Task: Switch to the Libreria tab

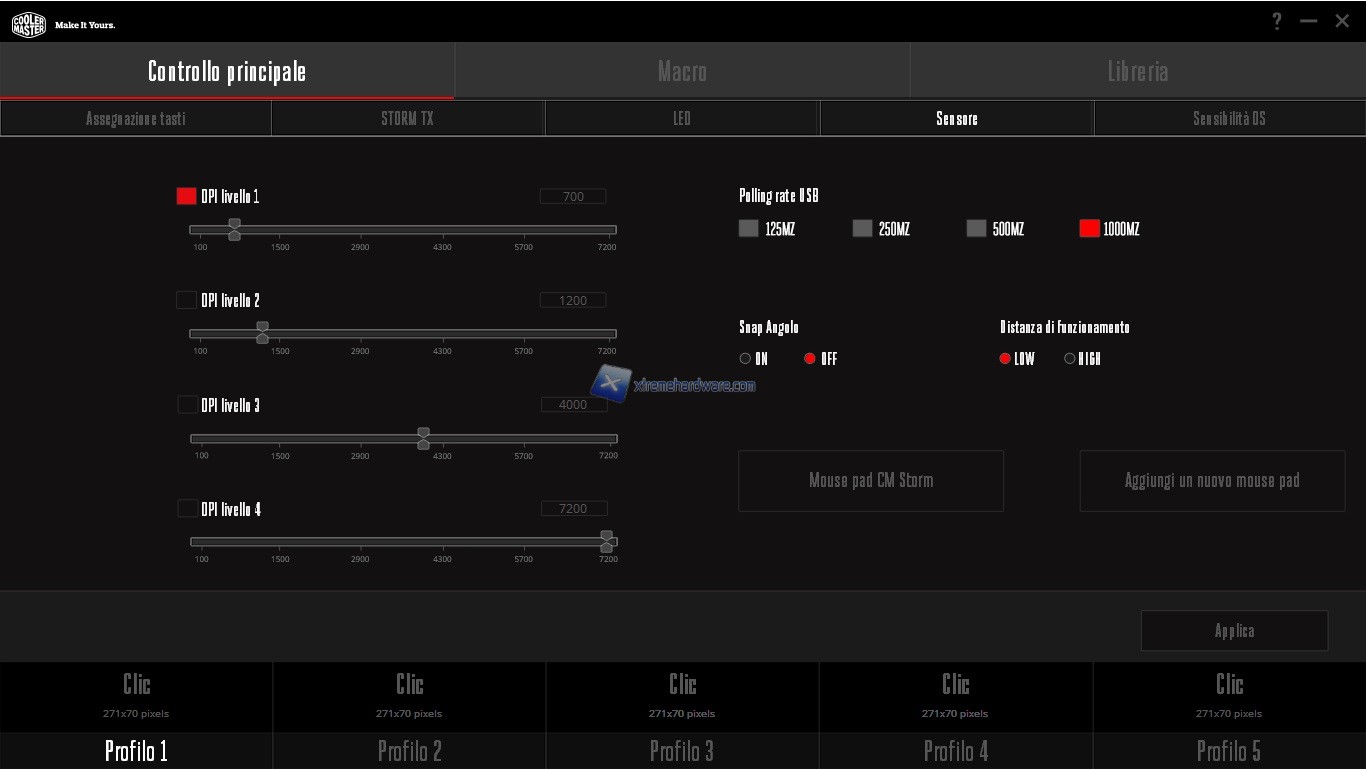Action: pos(1137,71)
